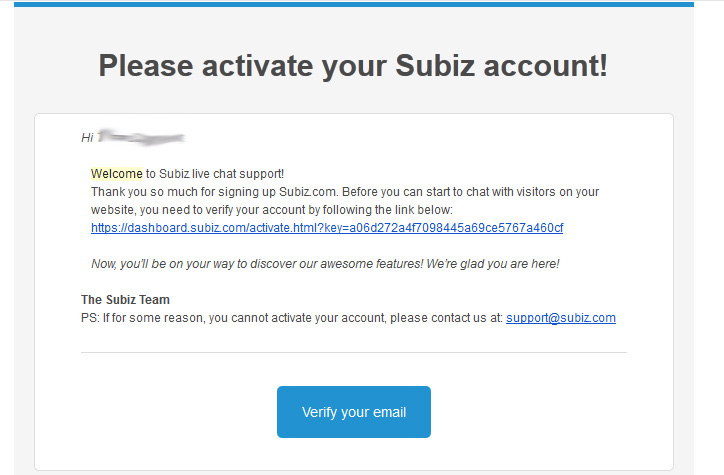Click the "live chat support!" text
The width and height of the screenshot is (724, 475).
tap(238, 174)
